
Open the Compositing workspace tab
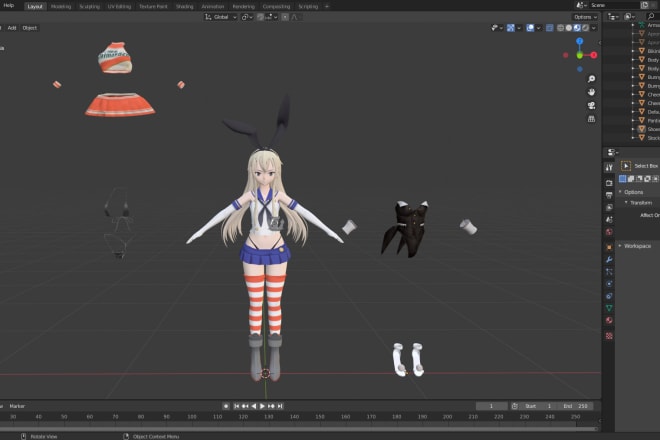click(x=276, y=6)
